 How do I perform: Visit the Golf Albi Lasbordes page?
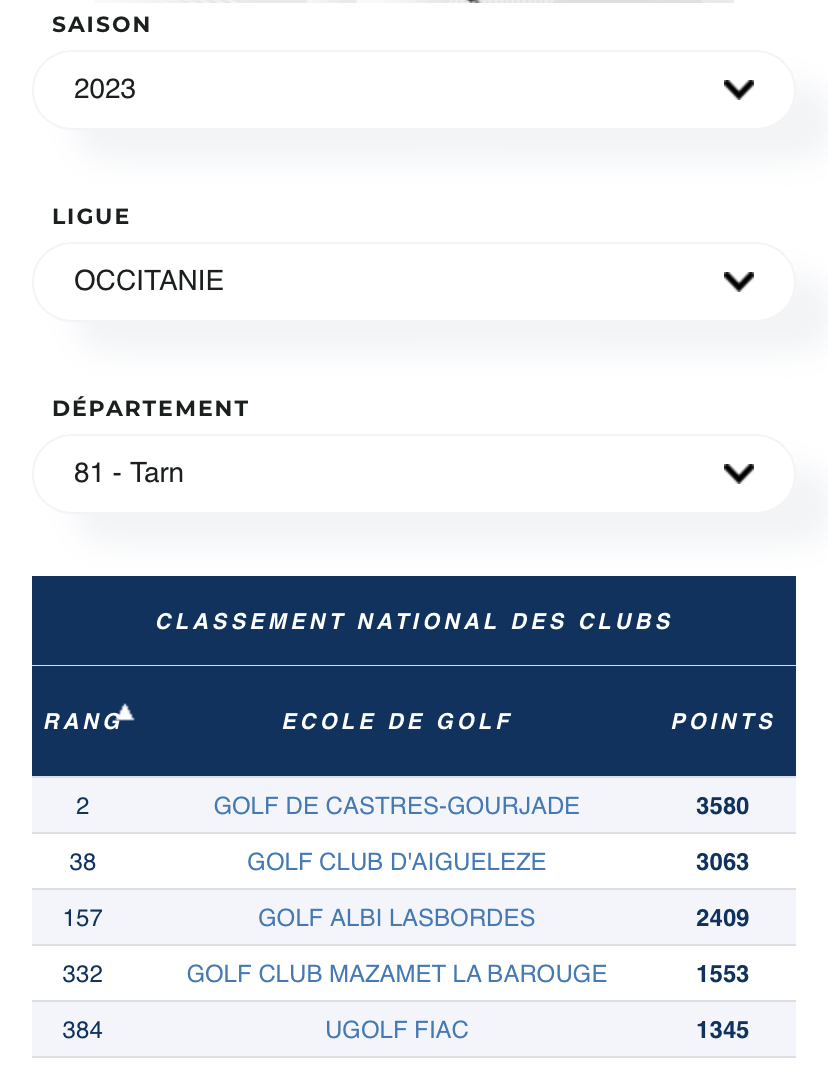(x=397, y=918)
